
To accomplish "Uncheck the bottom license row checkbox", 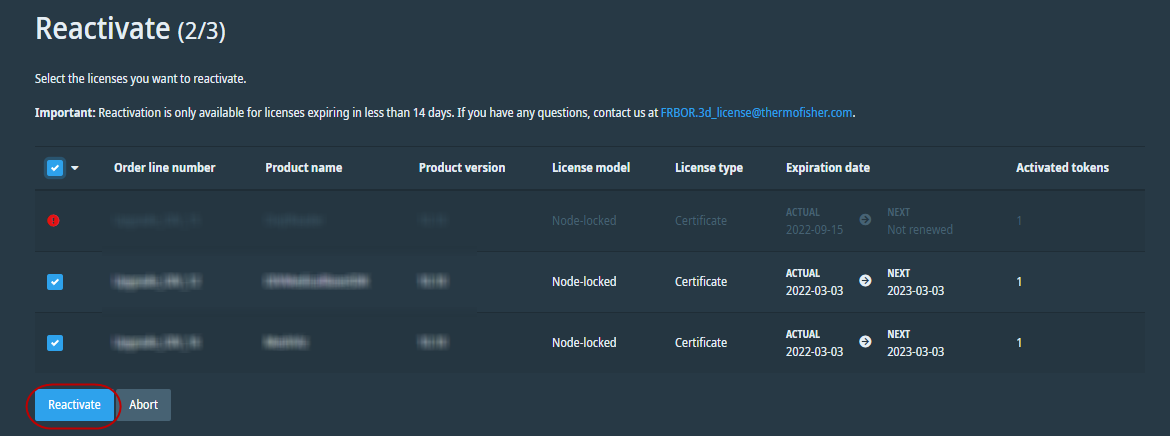I will (55, 343).
